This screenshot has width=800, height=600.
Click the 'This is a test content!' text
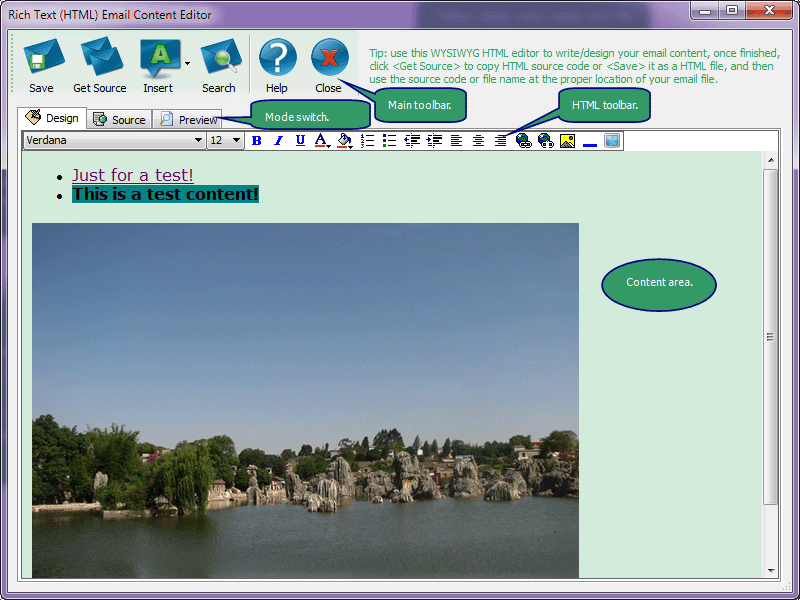pos(165,194)
